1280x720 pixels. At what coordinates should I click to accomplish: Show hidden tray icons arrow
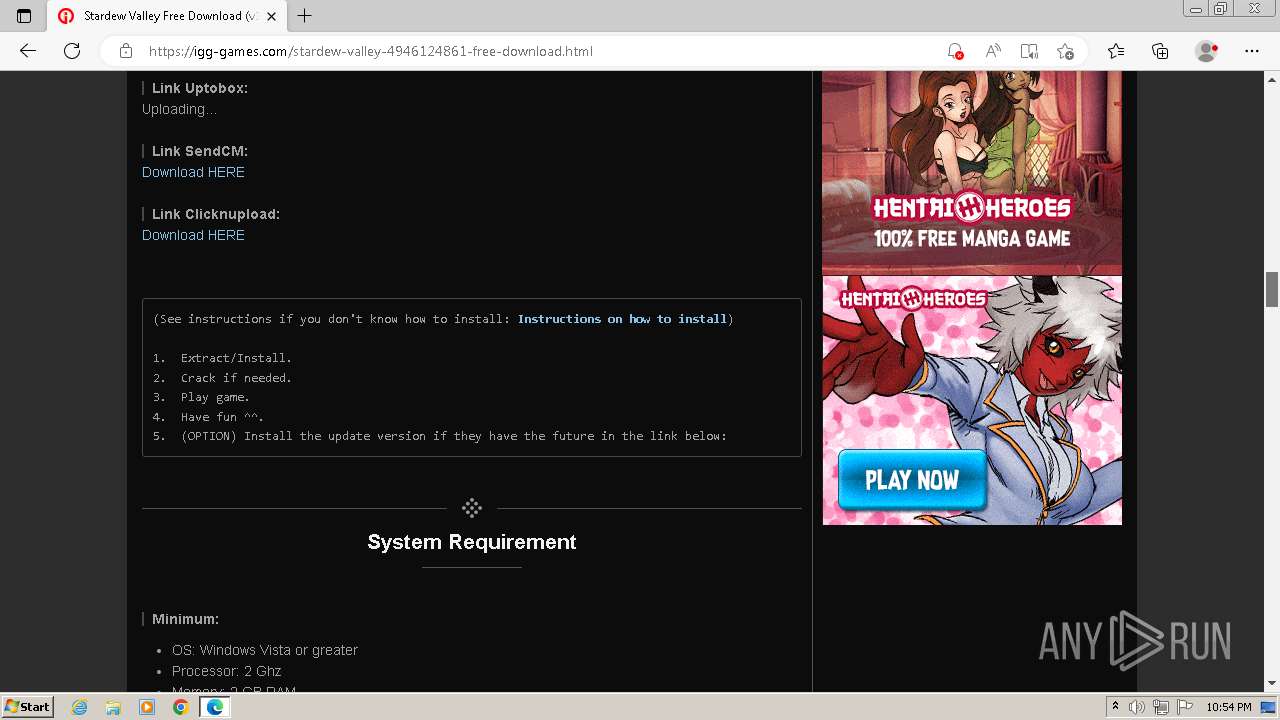[x=1115, y=707]
